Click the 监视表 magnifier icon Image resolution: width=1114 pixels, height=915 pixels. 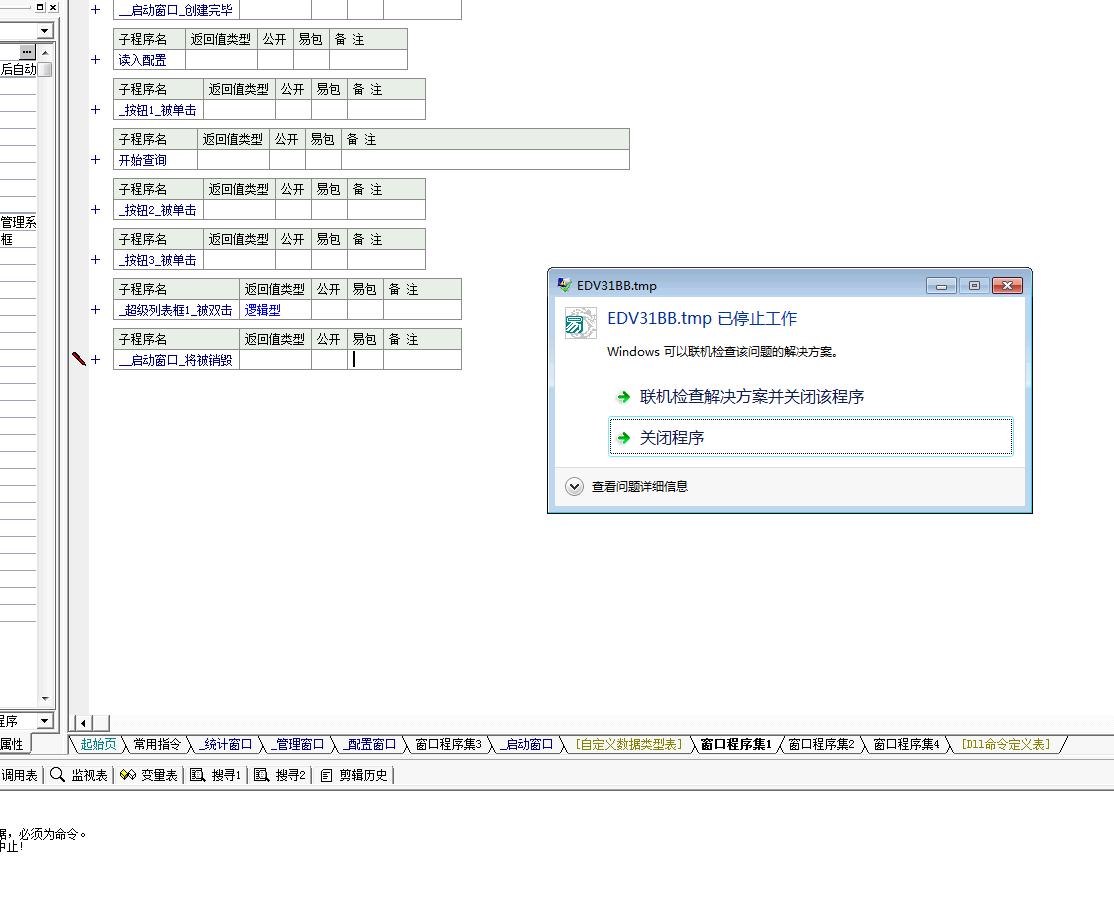(58, 775)
